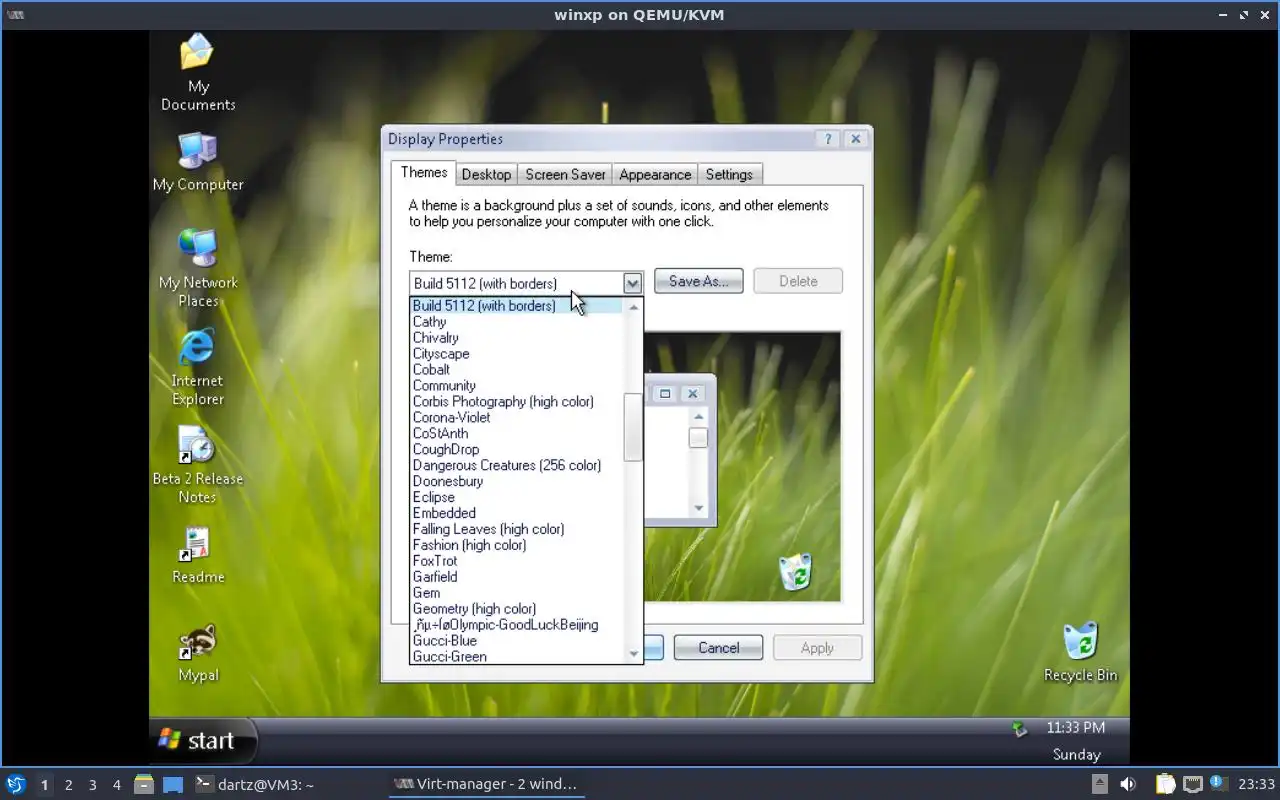This screenshot has height=800, width=1280.
Task: Select the Recycle Bin on the desktop
Action: click(1080, 653)
